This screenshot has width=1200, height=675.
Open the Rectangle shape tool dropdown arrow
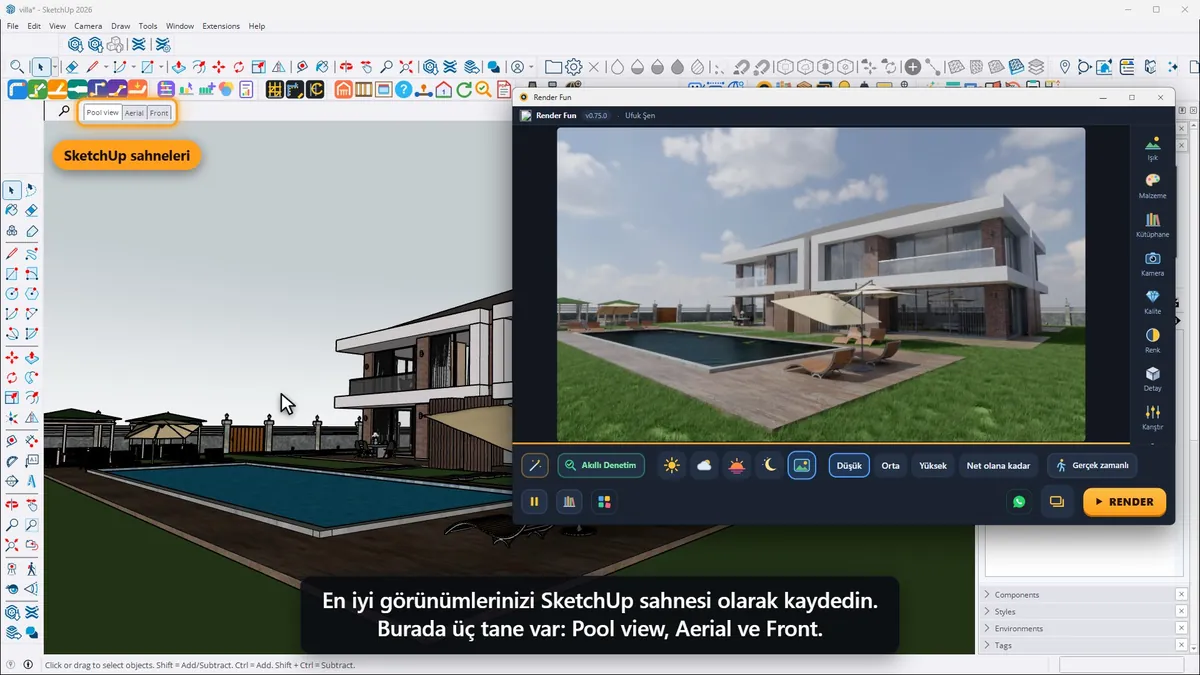coord(161,67)
